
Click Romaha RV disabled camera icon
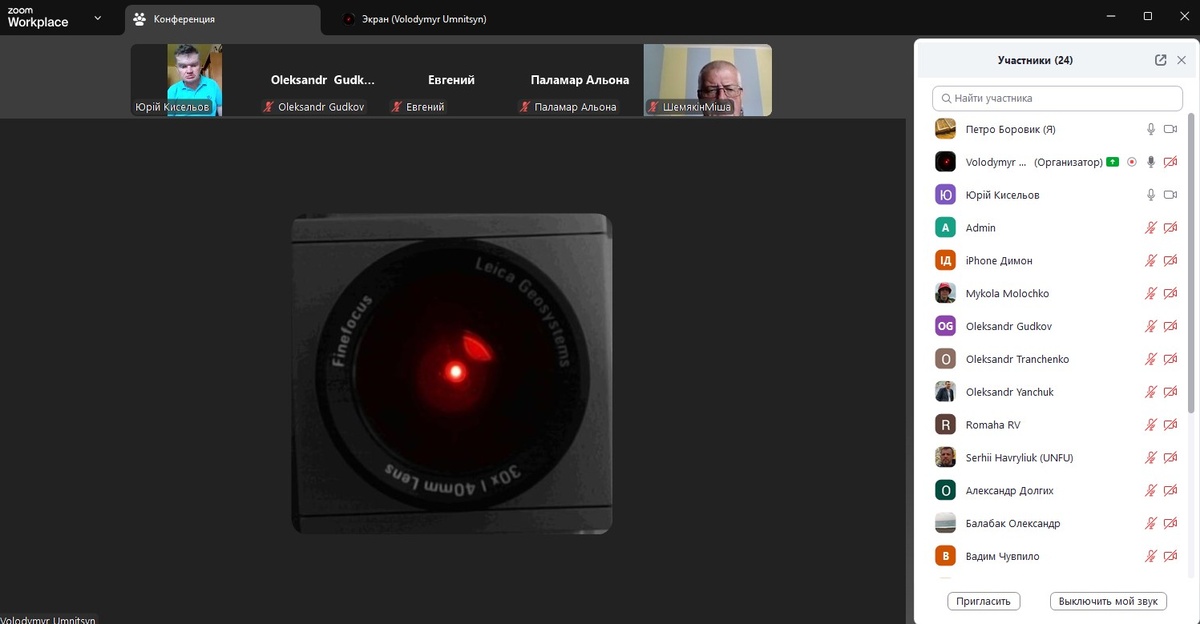pyautogui.click(x=1170, y=425)
